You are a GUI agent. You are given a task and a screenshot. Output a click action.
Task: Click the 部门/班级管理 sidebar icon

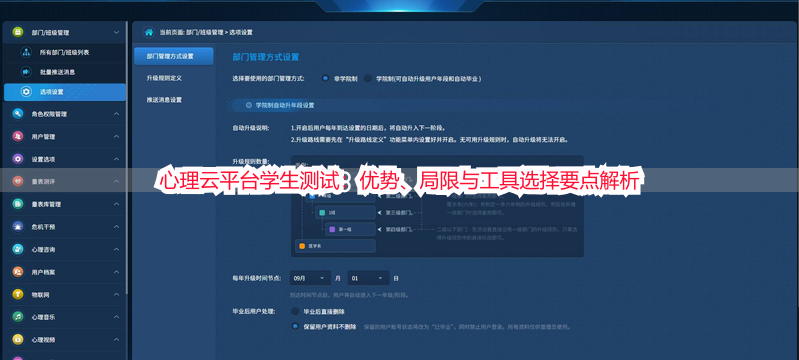coord(18,32)
